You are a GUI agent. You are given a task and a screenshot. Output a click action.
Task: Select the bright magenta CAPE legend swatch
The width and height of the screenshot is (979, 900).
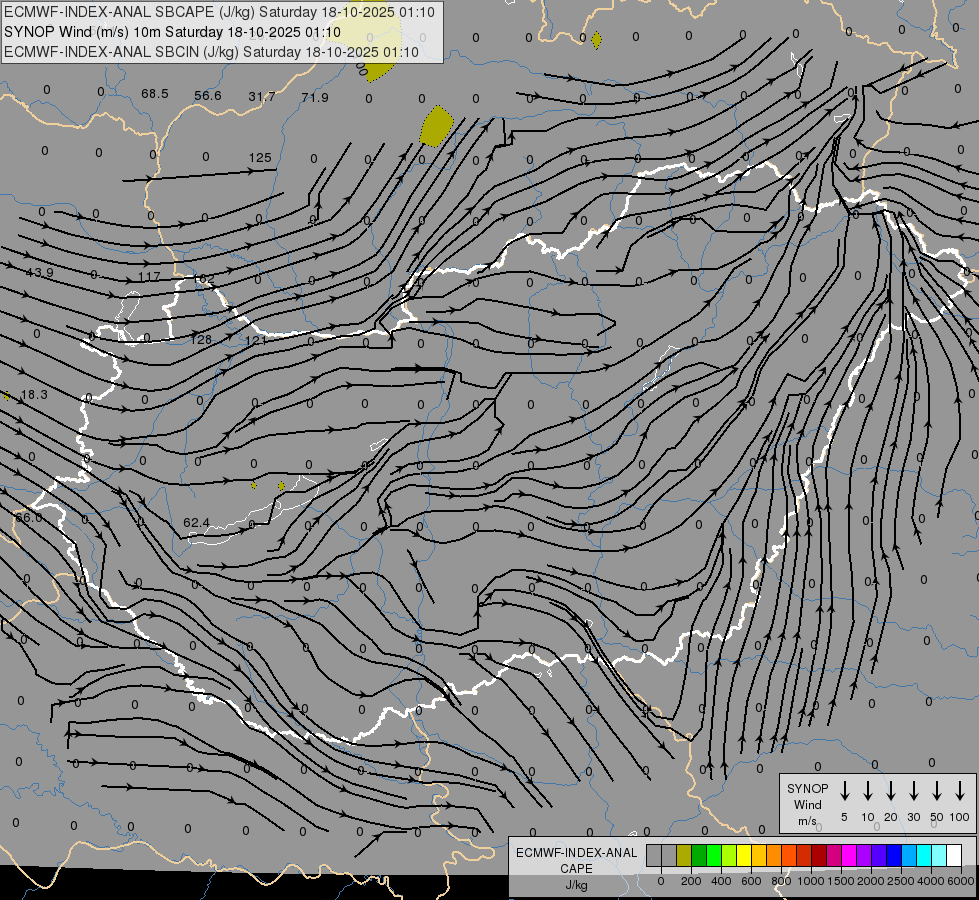point(849,855)
